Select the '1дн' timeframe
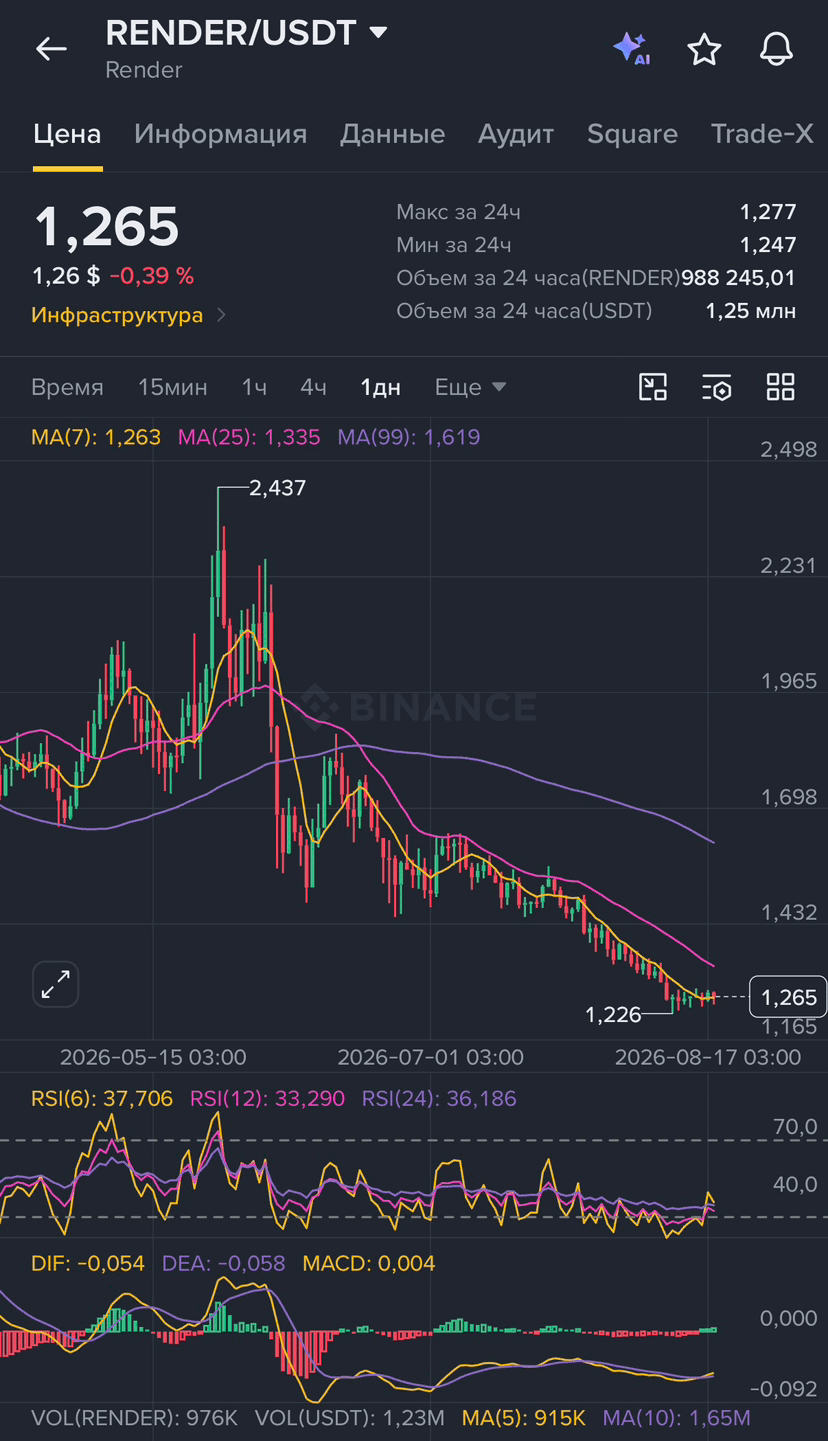Viewport: 828px width, 1441px height. pyautogui.click(x=381, y=387)
